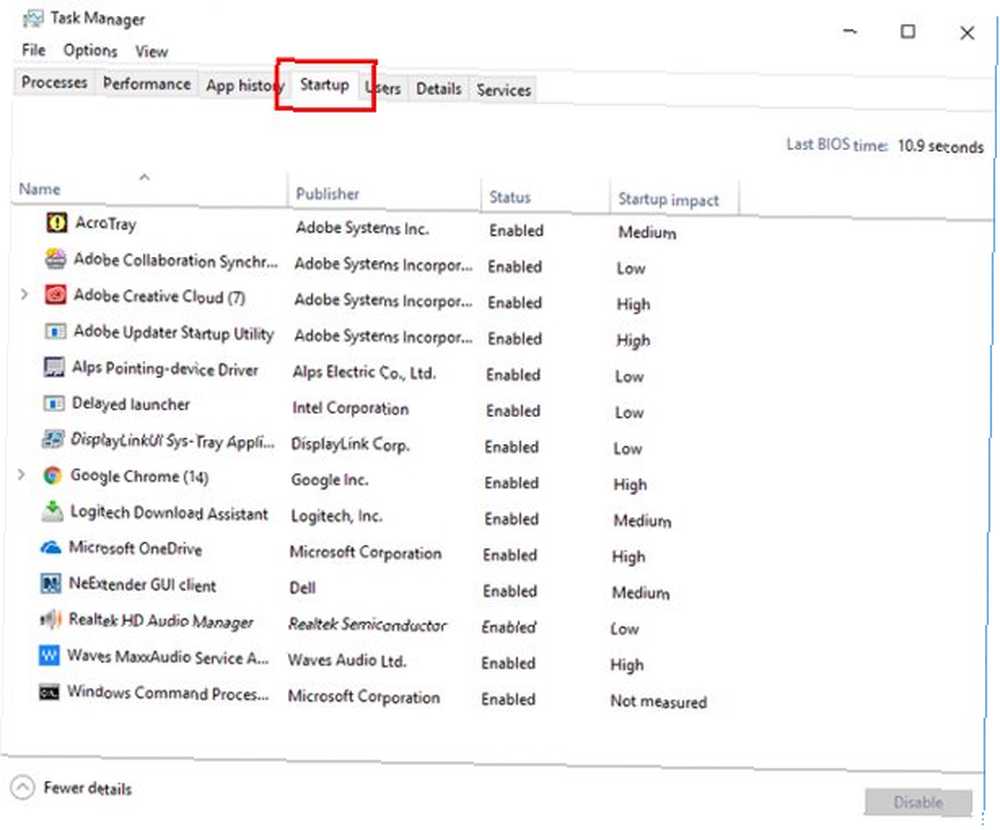Click the Realtek HD Audio Manager icon
The image size is (1000, 830).
[50, 619]
